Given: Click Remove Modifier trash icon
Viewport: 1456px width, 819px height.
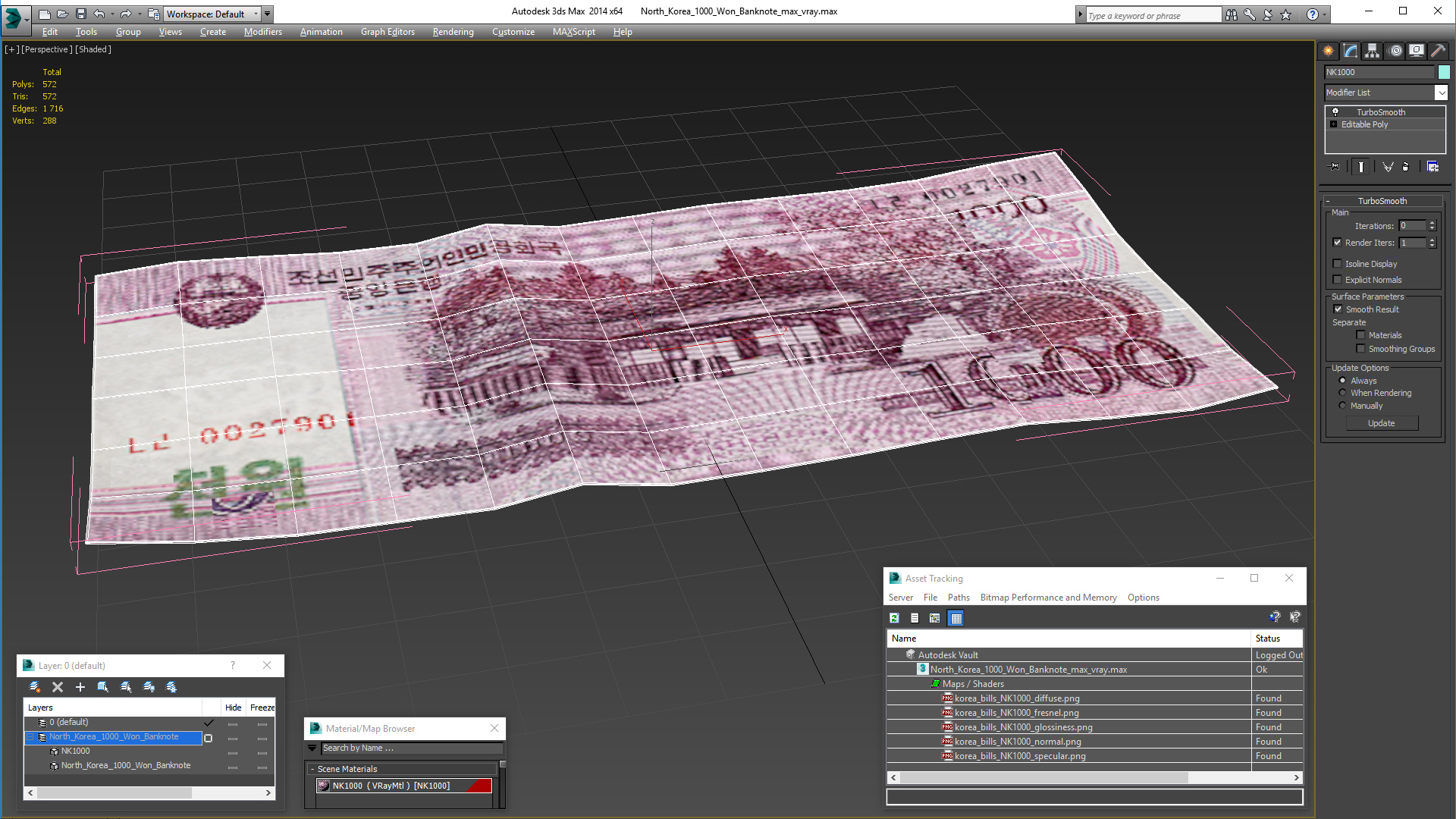Looking at the screenshot, I should [x=1406, y=167].
